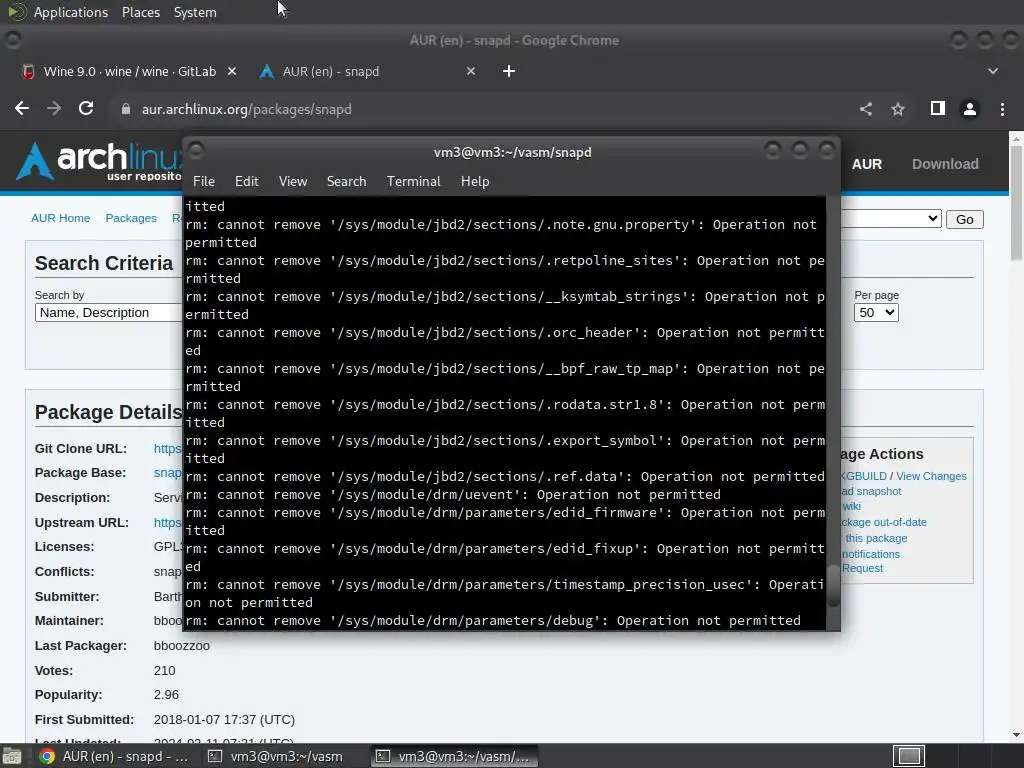Go back in Chrome browser

click(22, 109)
